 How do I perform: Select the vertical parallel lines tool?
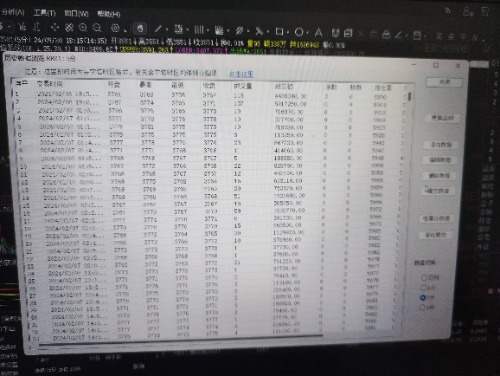[199, 30]
